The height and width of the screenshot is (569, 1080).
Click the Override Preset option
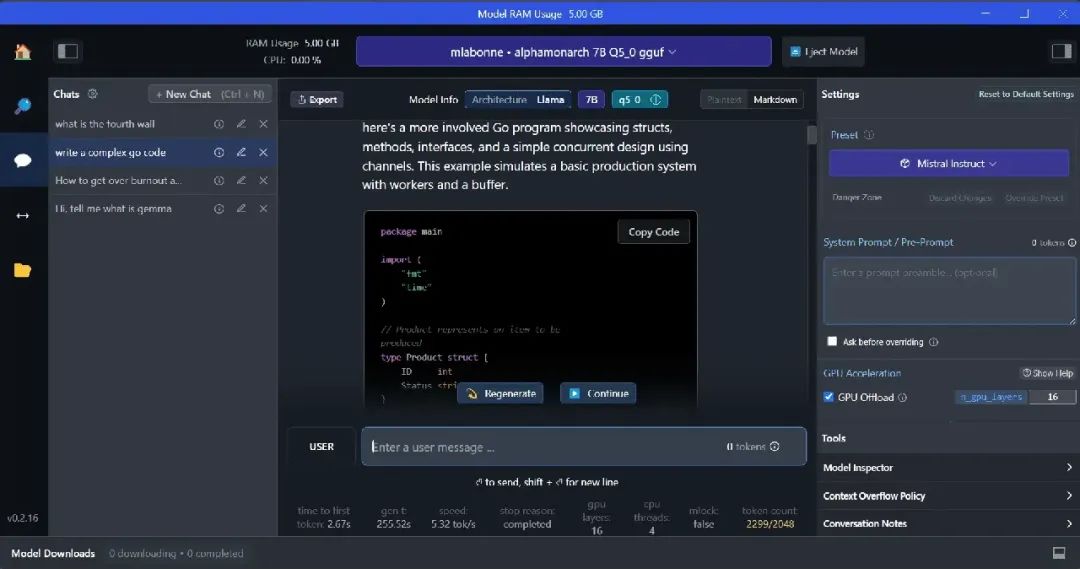(1034, 198)
